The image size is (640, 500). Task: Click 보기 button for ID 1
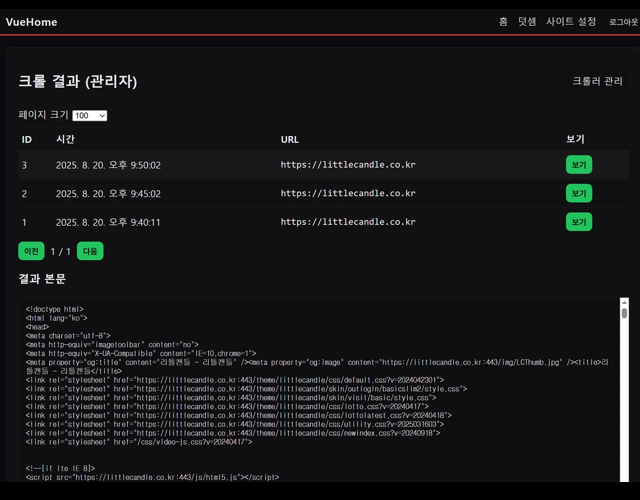tap(579, 222)
